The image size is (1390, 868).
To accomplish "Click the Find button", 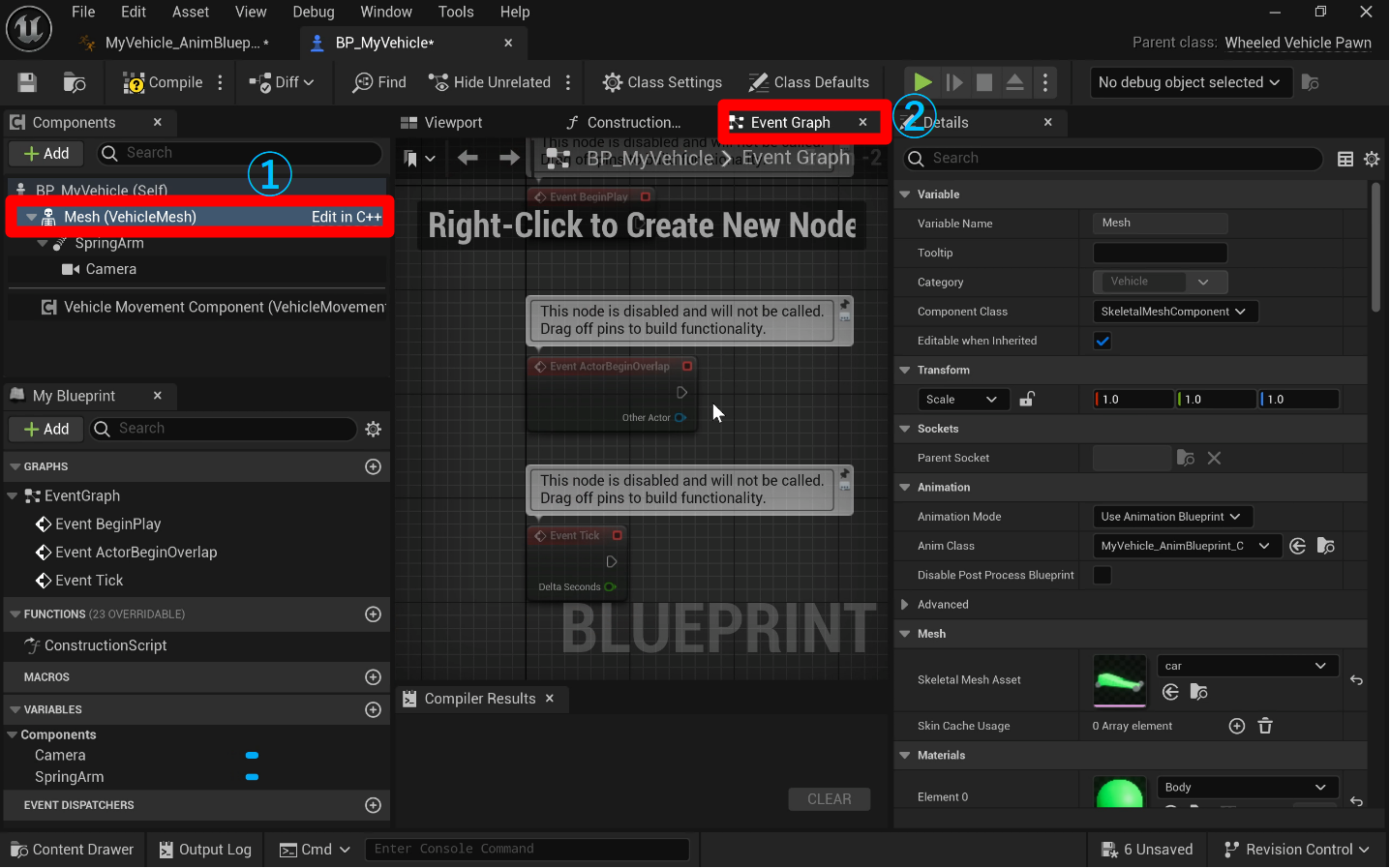I will (379, 82).
